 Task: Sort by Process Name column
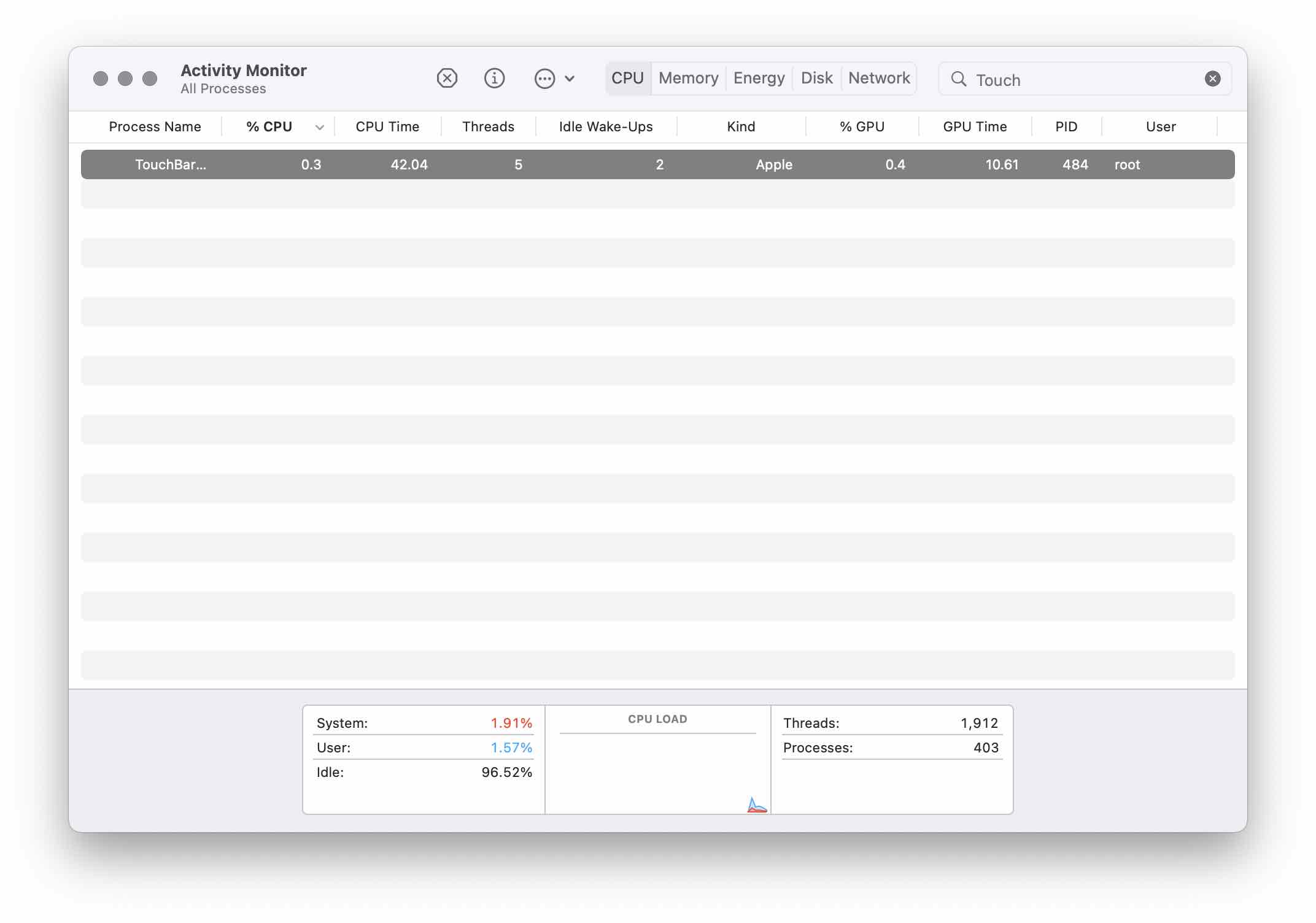tap(155, 126)
